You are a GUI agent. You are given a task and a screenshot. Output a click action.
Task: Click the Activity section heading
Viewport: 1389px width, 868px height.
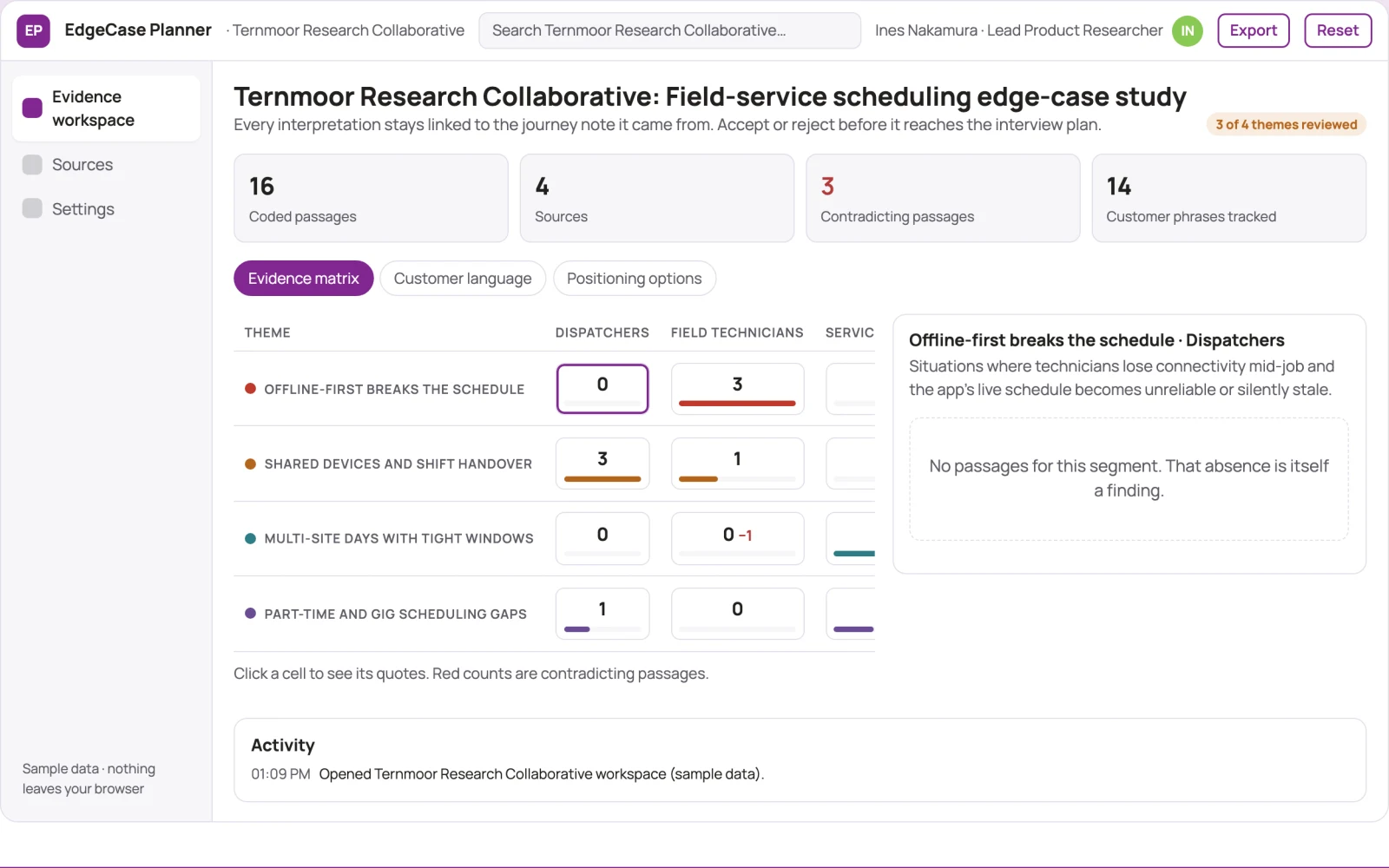coord(283,745)
